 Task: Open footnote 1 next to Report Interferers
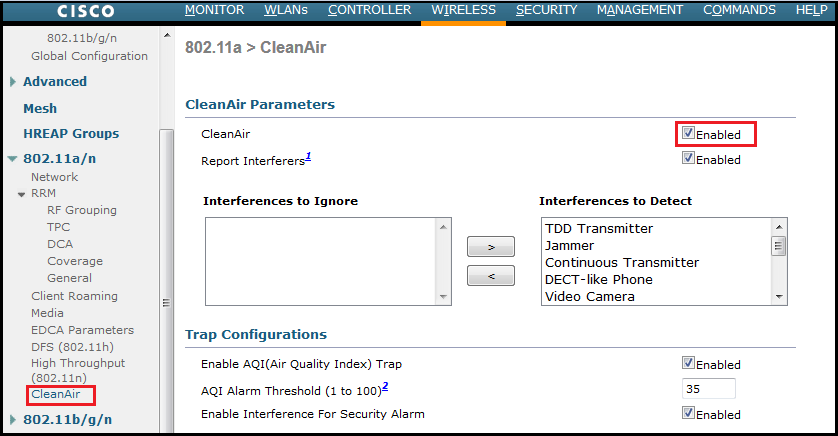(x=309, y=157)
